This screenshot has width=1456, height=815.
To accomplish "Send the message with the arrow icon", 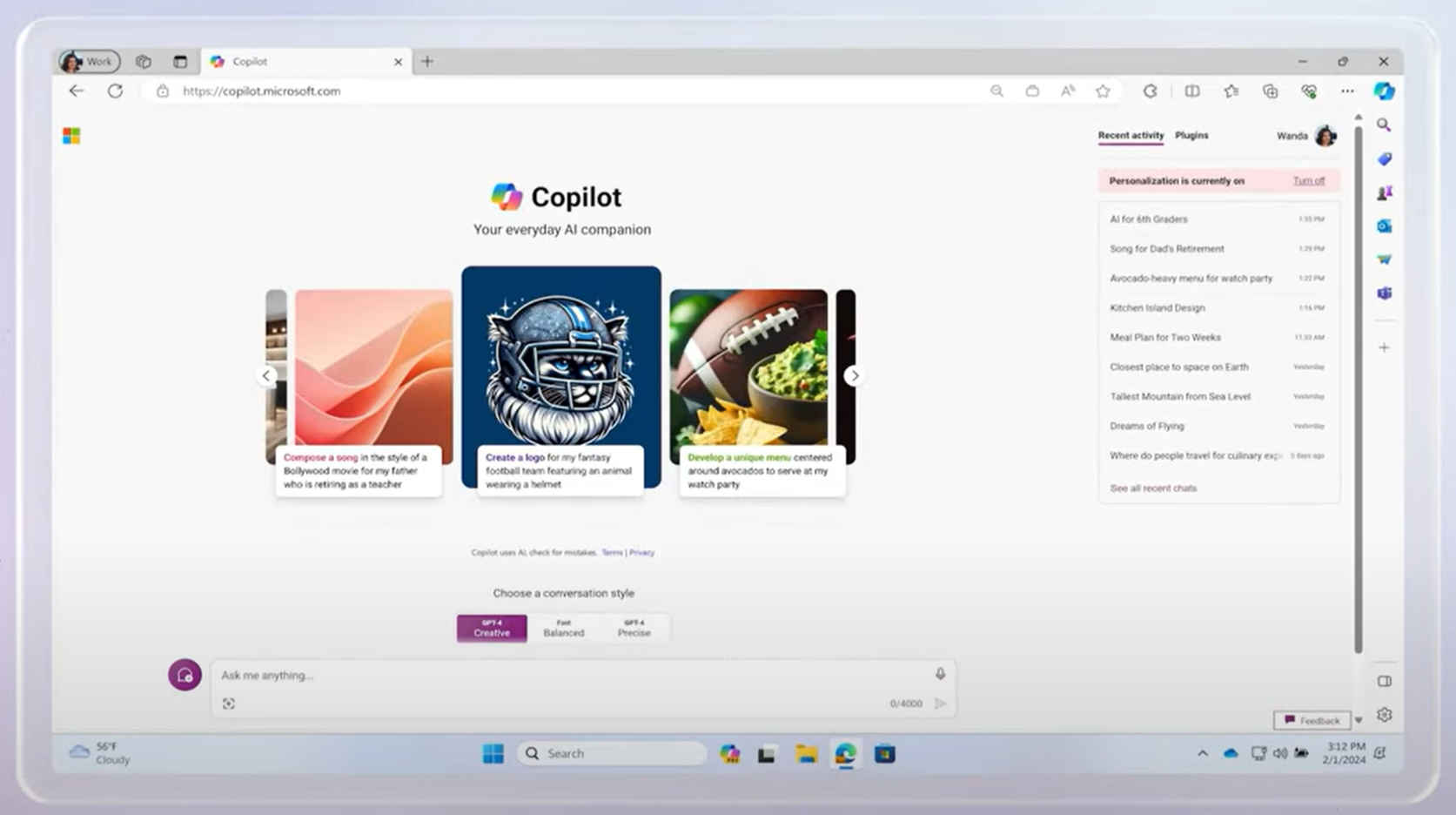I will [x=940, y=704].
